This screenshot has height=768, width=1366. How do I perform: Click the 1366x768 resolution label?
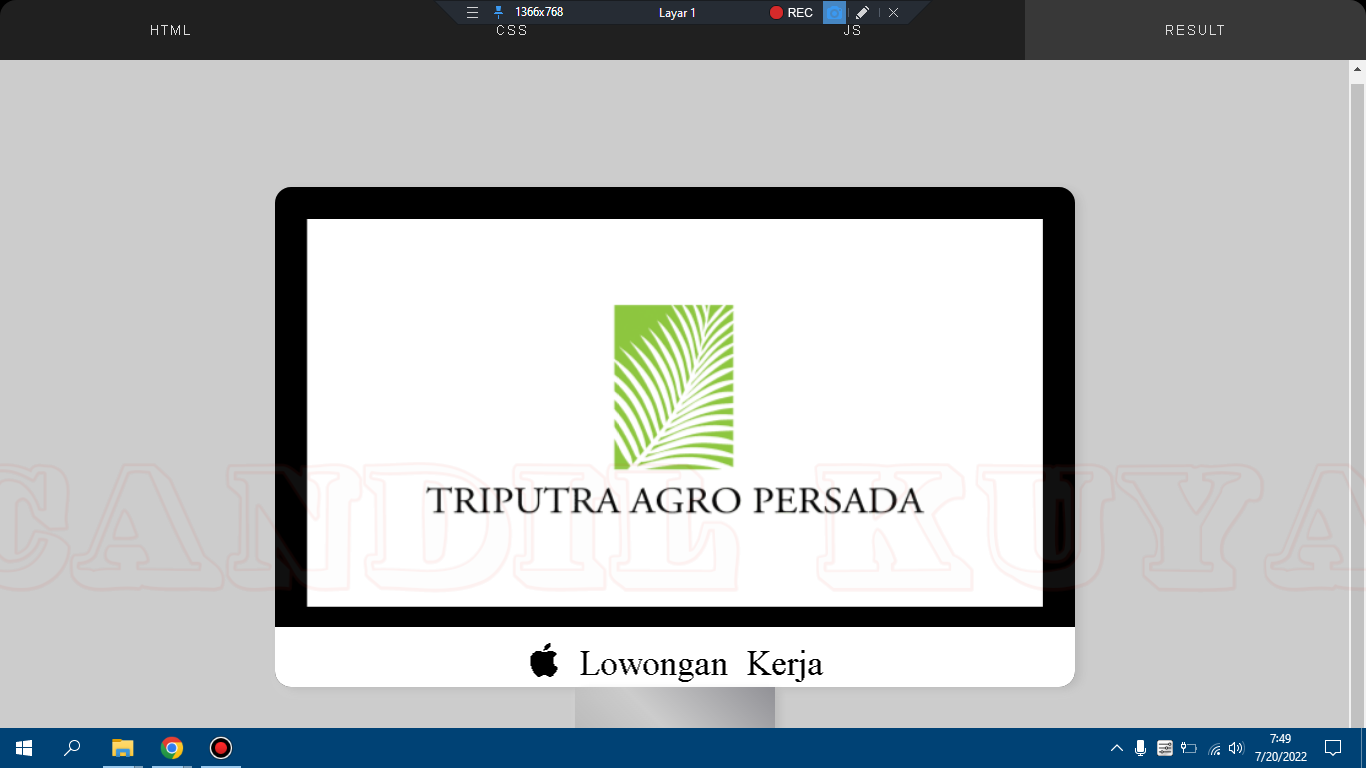click(539, 12)
